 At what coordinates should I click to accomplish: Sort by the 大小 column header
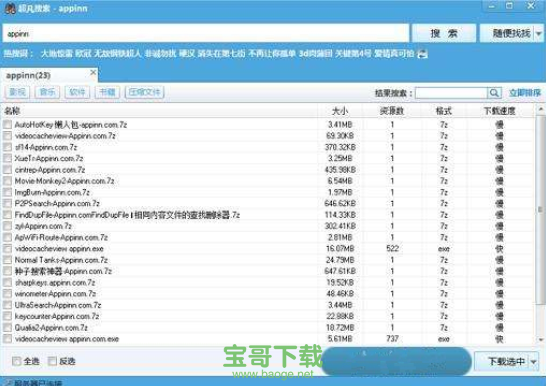340,111
